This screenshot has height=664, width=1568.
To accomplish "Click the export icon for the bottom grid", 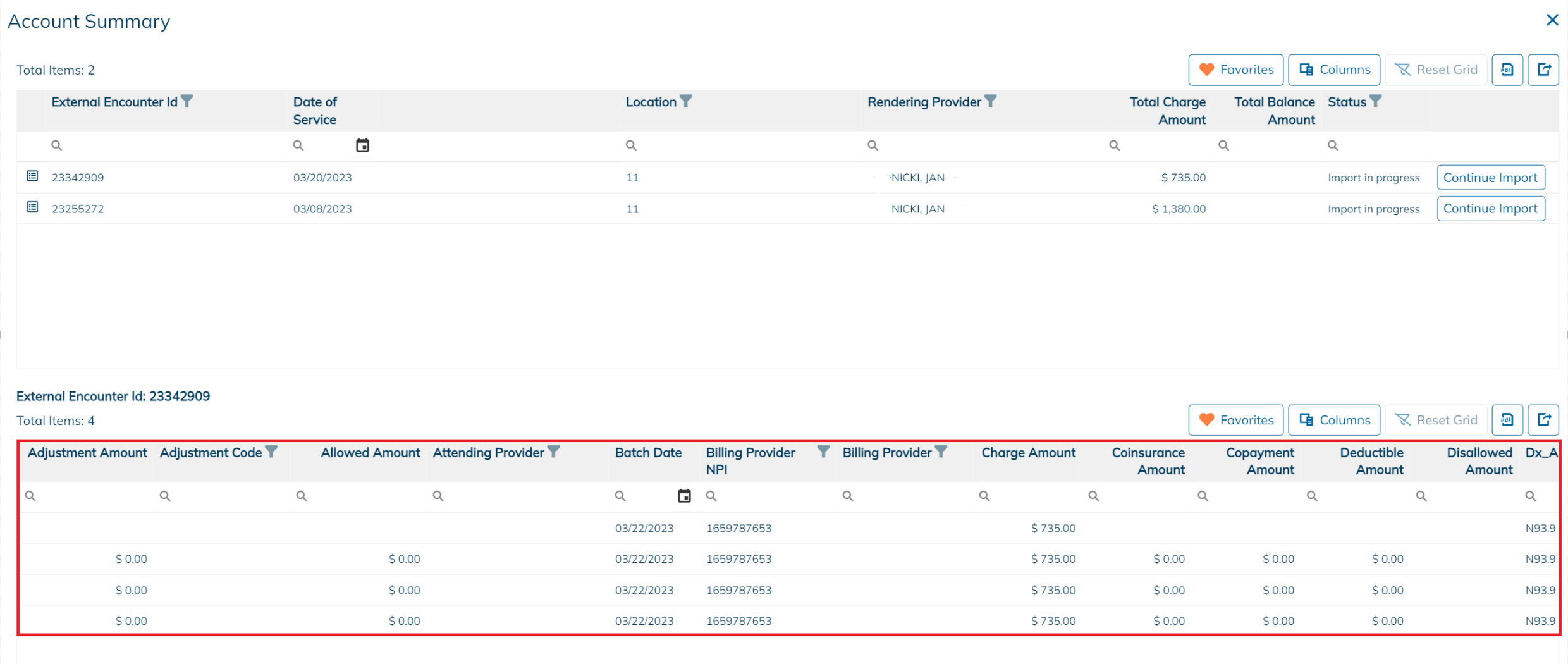I will (1544, 420).
